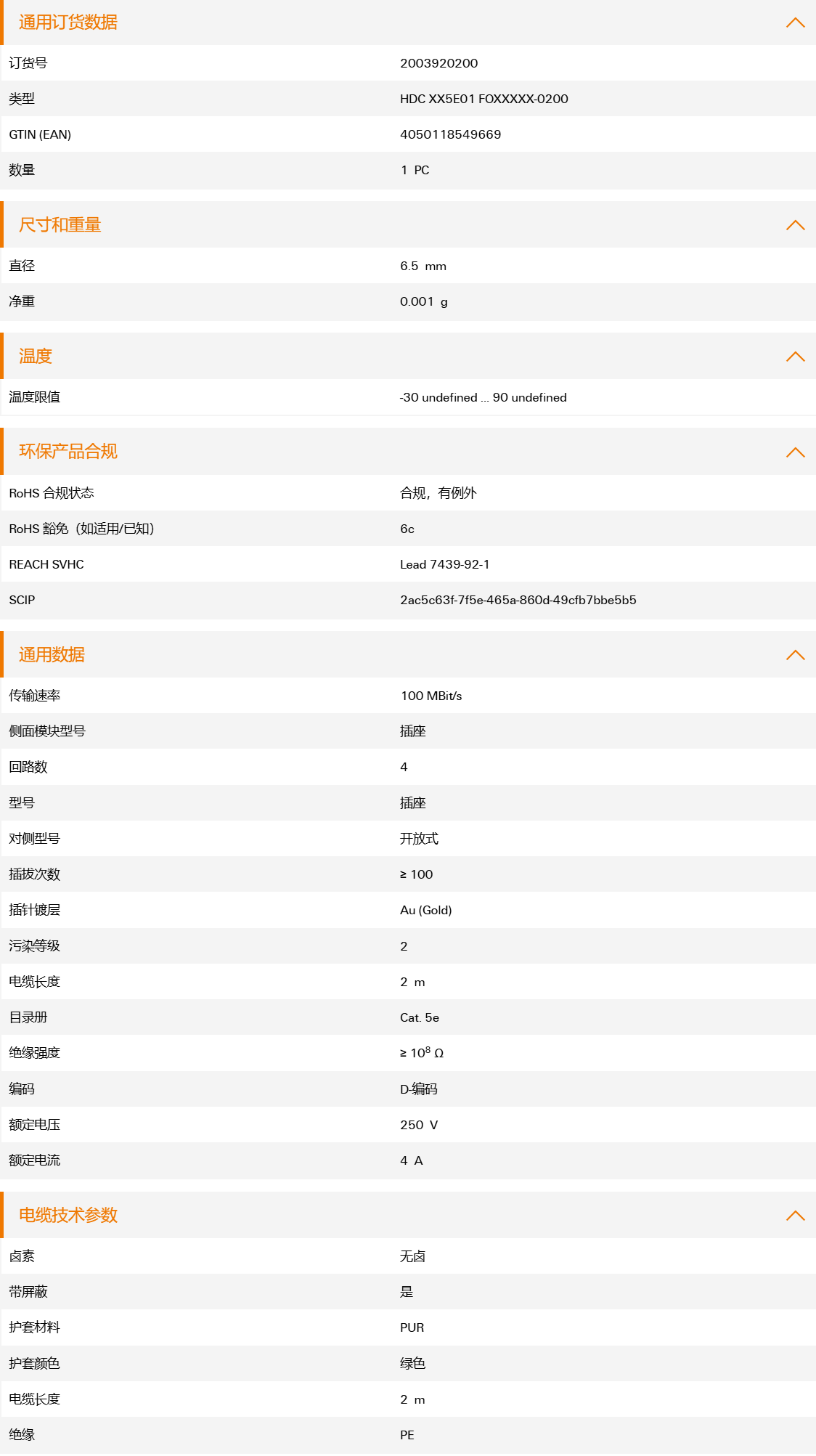Click net weight value 0.001 g
Screen dimensions: 816x1456
pyautogui.click(x=424, y=301)
